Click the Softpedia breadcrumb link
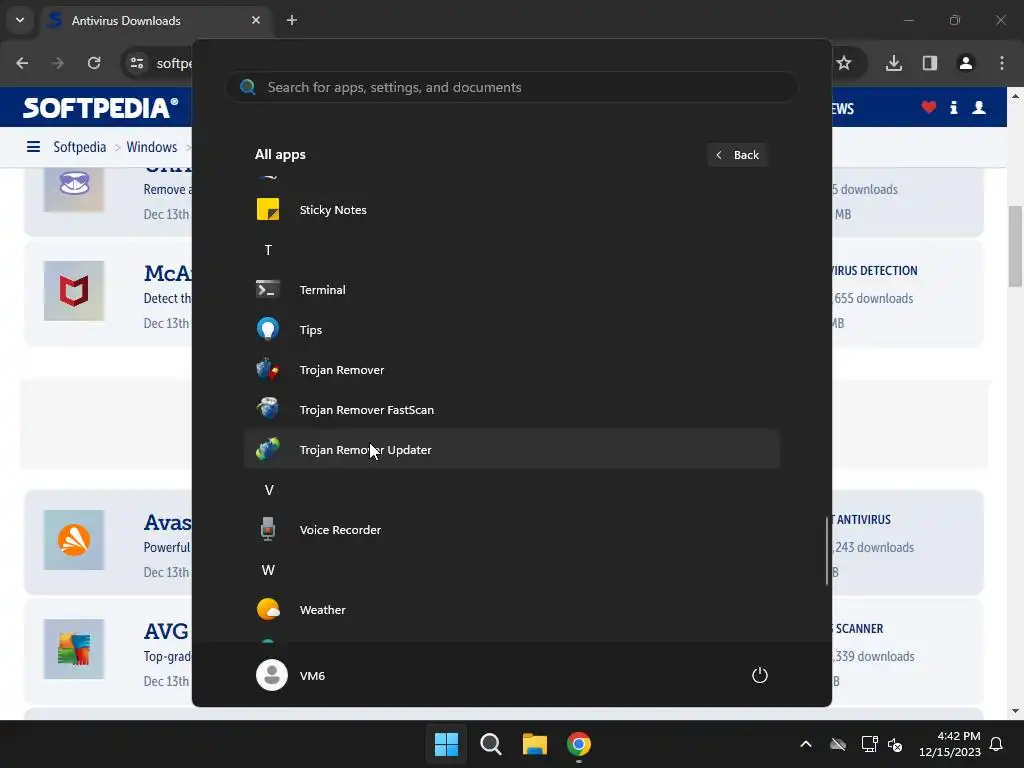The width and height of the screenshot is (1024, 768). [x=80, y=147]
